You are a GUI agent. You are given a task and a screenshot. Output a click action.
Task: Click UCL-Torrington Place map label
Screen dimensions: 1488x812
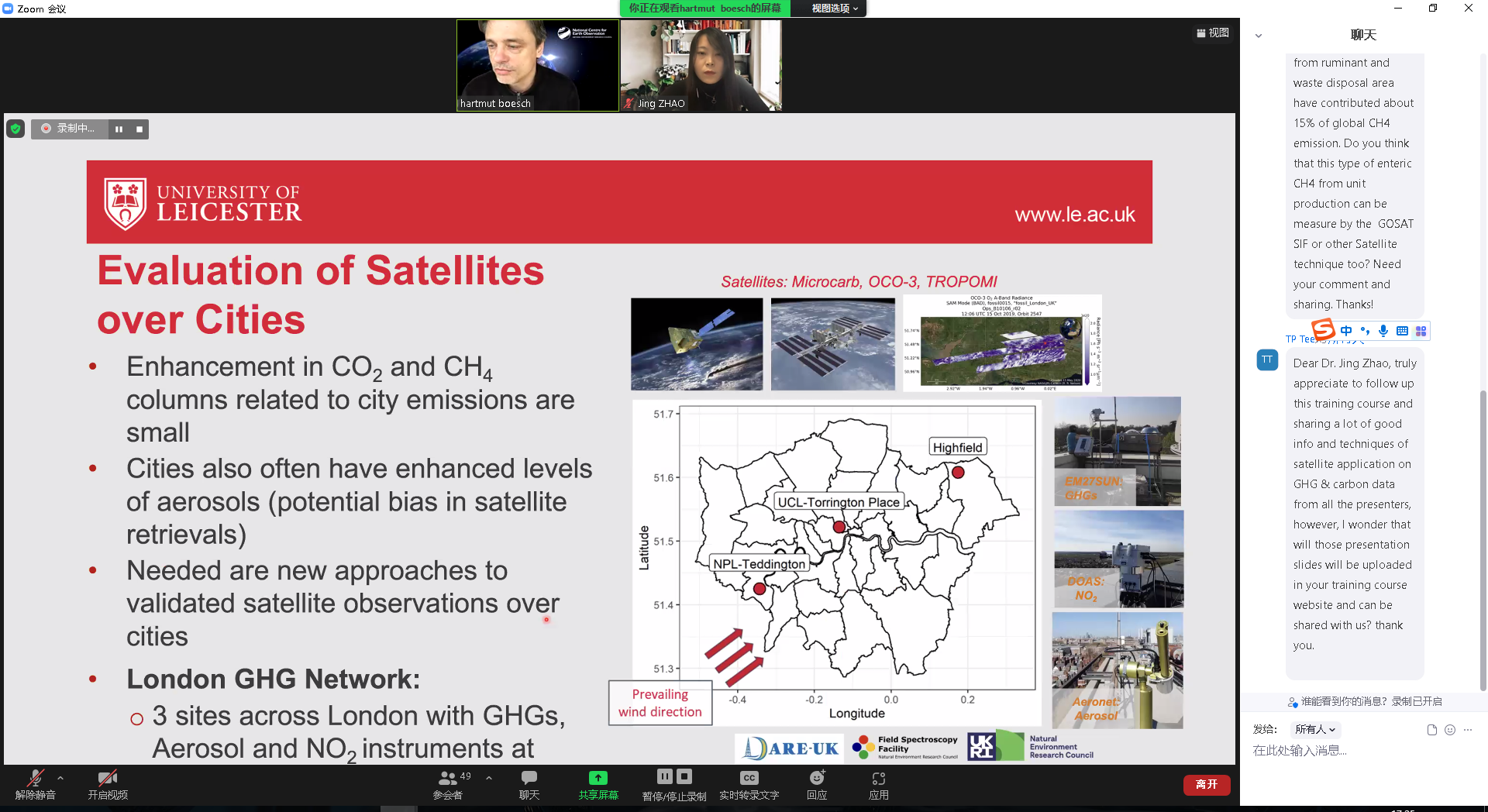pos(839,502)
